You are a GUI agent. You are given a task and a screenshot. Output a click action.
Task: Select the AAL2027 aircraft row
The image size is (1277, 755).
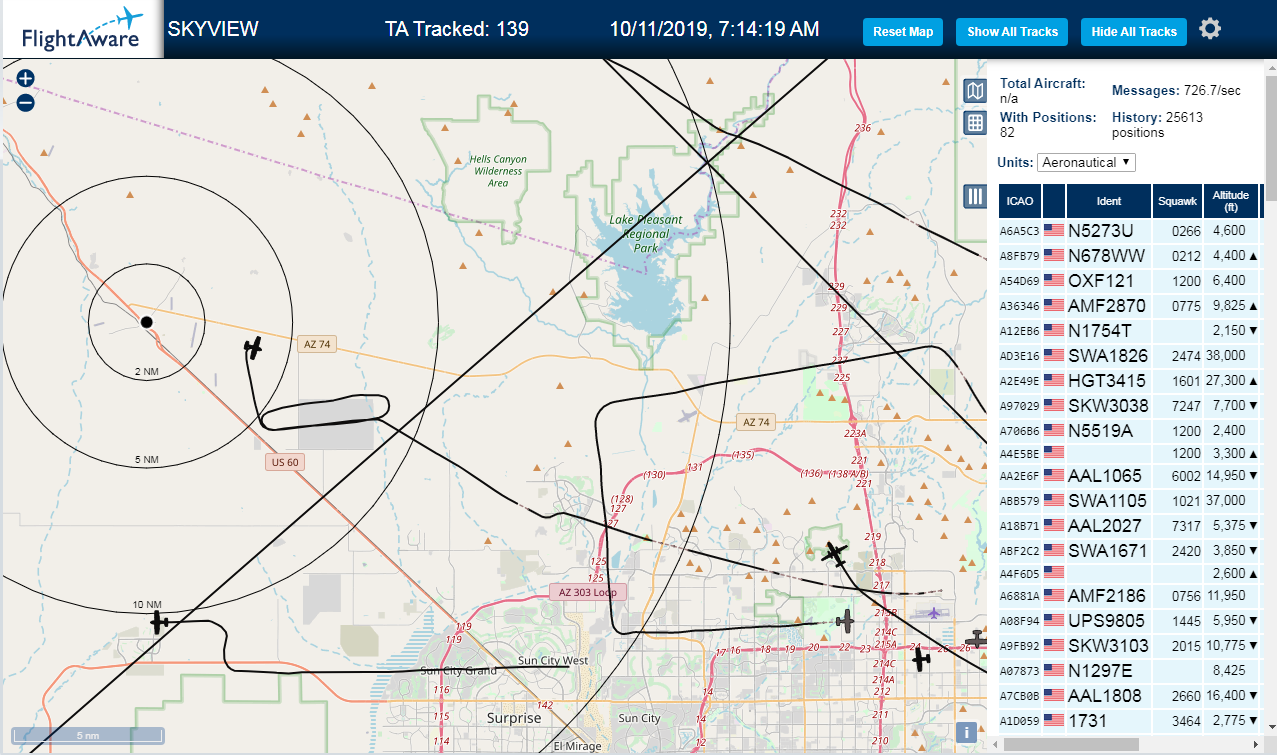[1130, 525]
